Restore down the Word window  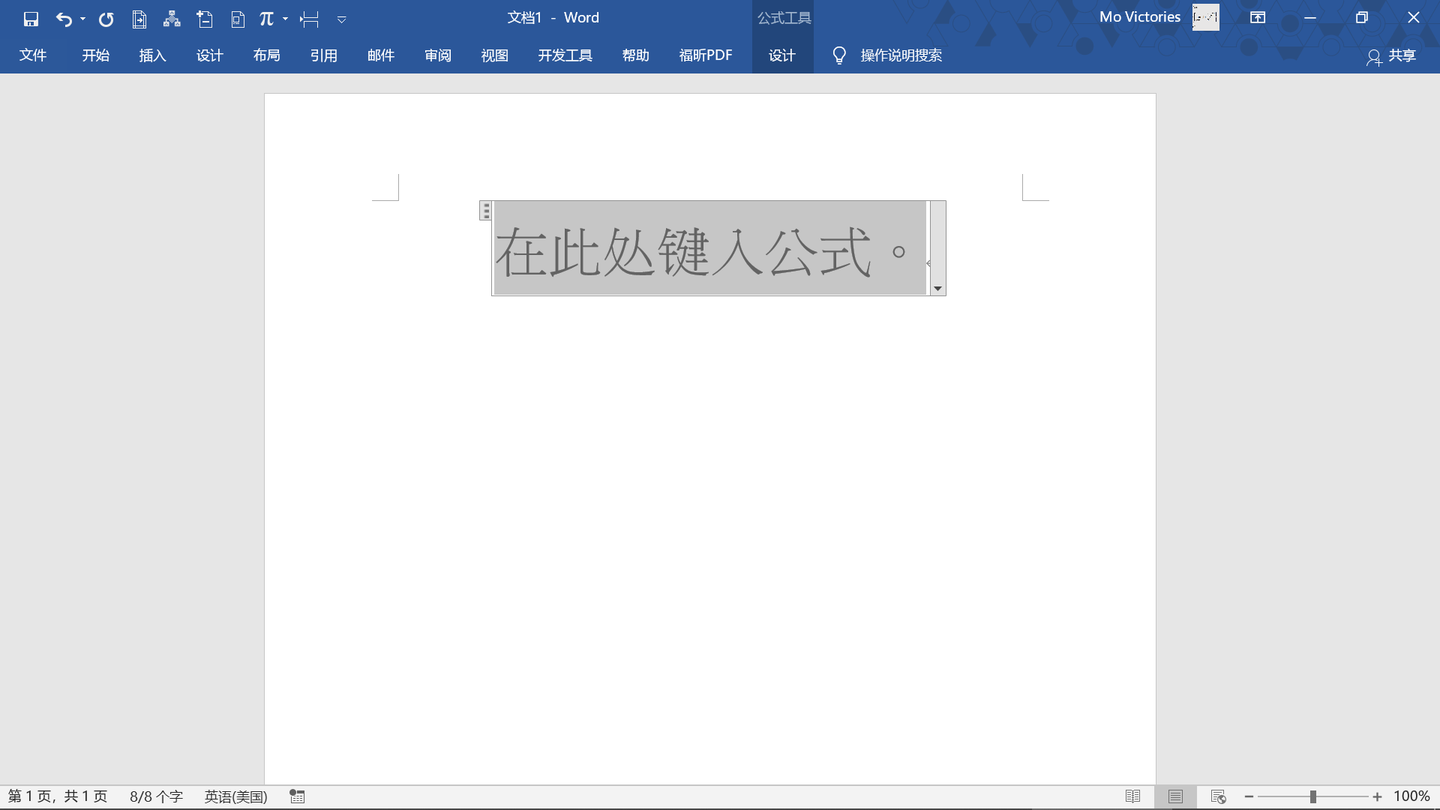[1362, 18]
